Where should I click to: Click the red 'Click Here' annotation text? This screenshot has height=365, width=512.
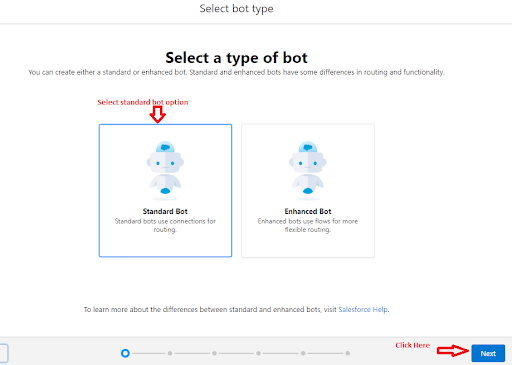click(413, 345)
